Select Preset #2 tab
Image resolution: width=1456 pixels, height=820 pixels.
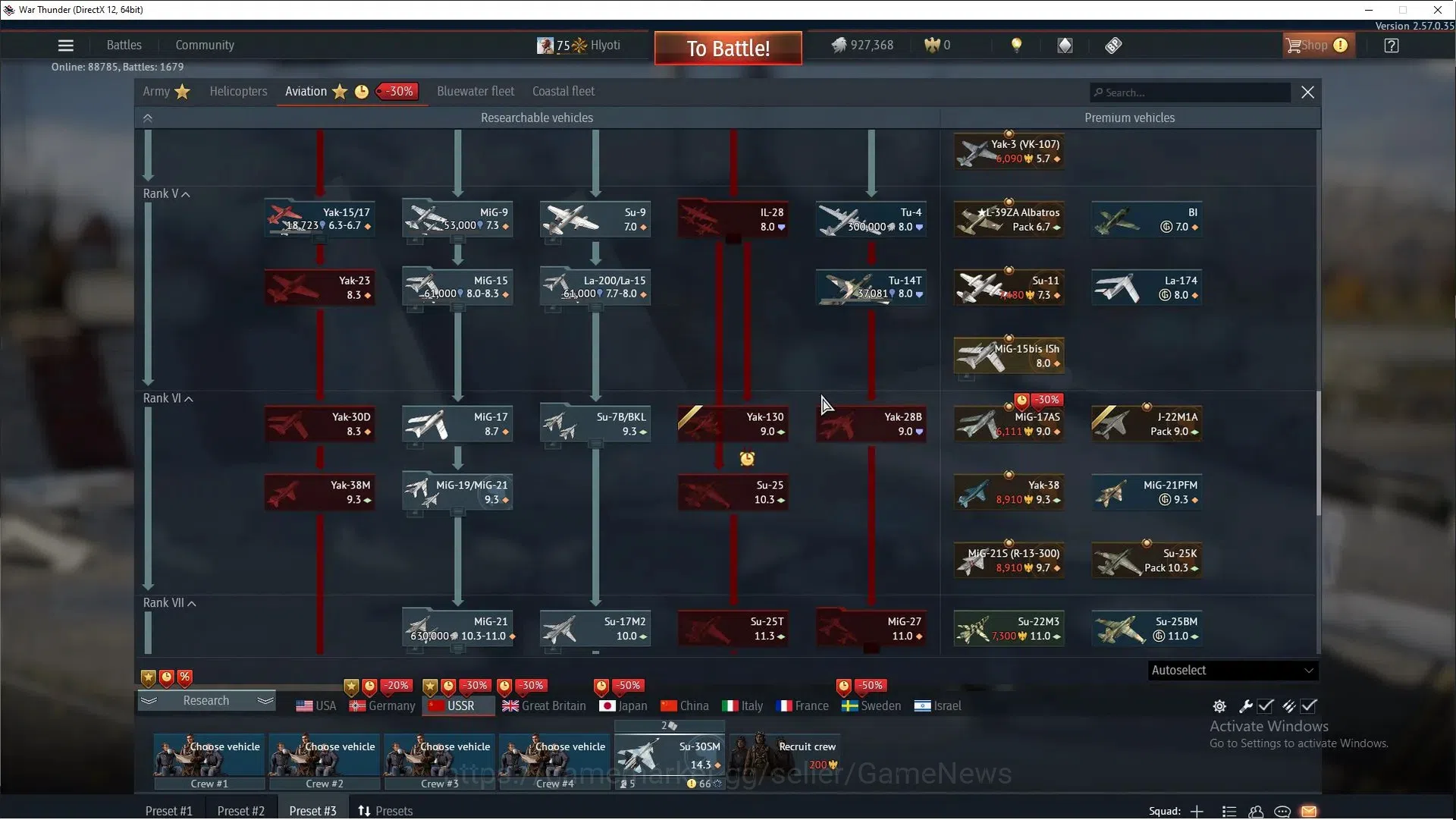coord(241,812)
